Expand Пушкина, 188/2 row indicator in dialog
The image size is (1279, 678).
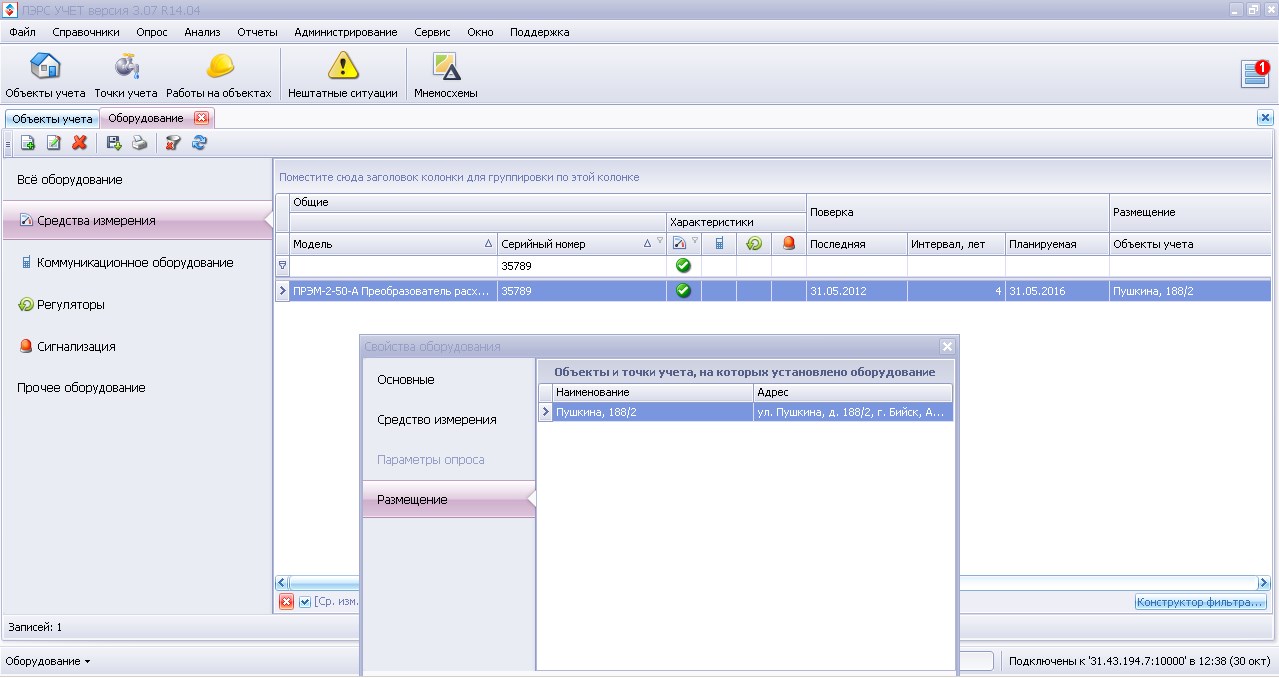coord(545,411)
